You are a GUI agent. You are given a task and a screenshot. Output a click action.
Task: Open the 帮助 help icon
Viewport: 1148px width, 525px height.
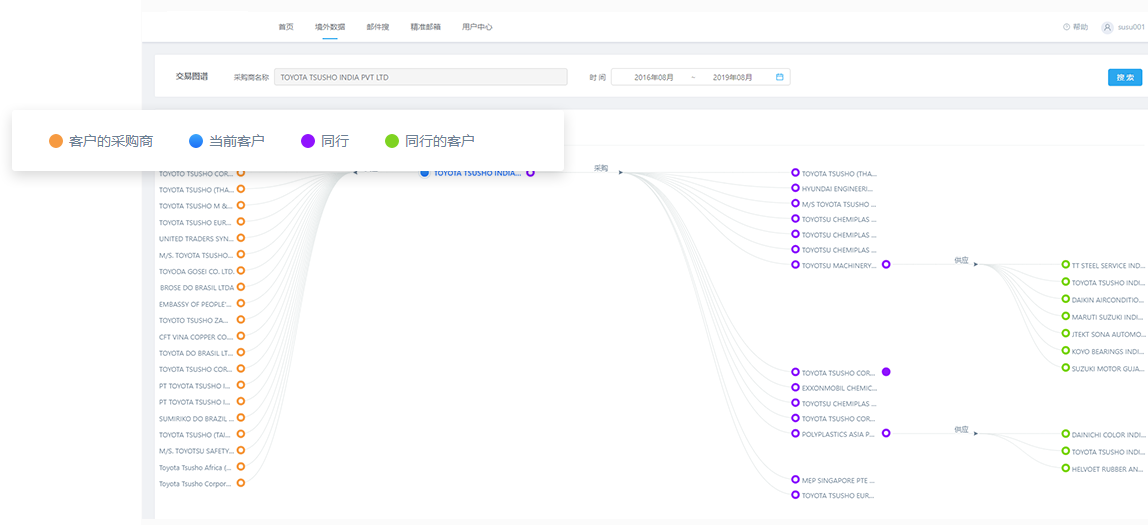click(1067, 27)
